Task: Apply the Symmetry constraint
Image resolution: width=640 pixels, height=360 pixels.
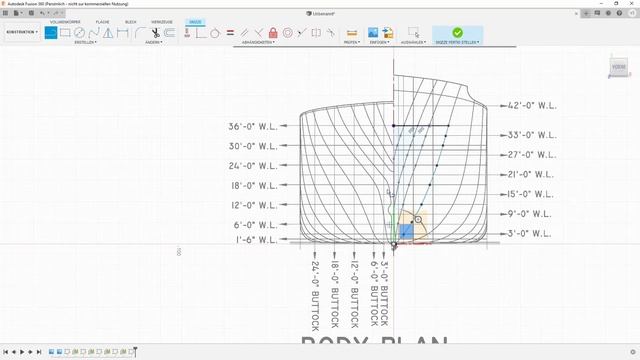Action: coord(316,33)
